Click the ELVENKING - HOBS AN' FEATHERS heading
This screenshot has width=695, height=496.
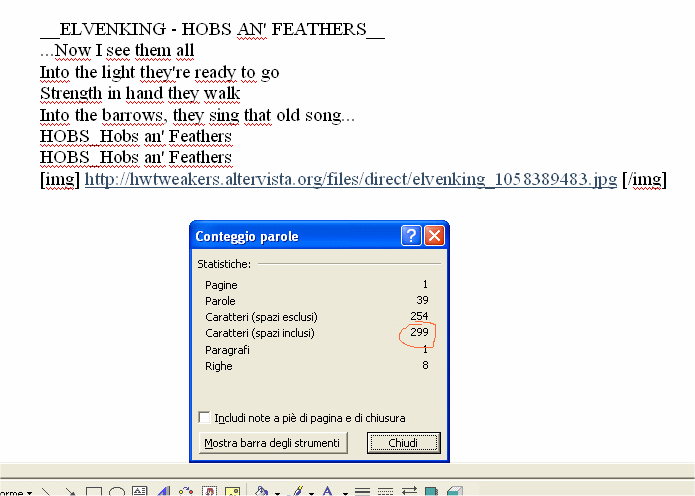tap(213, 29)
